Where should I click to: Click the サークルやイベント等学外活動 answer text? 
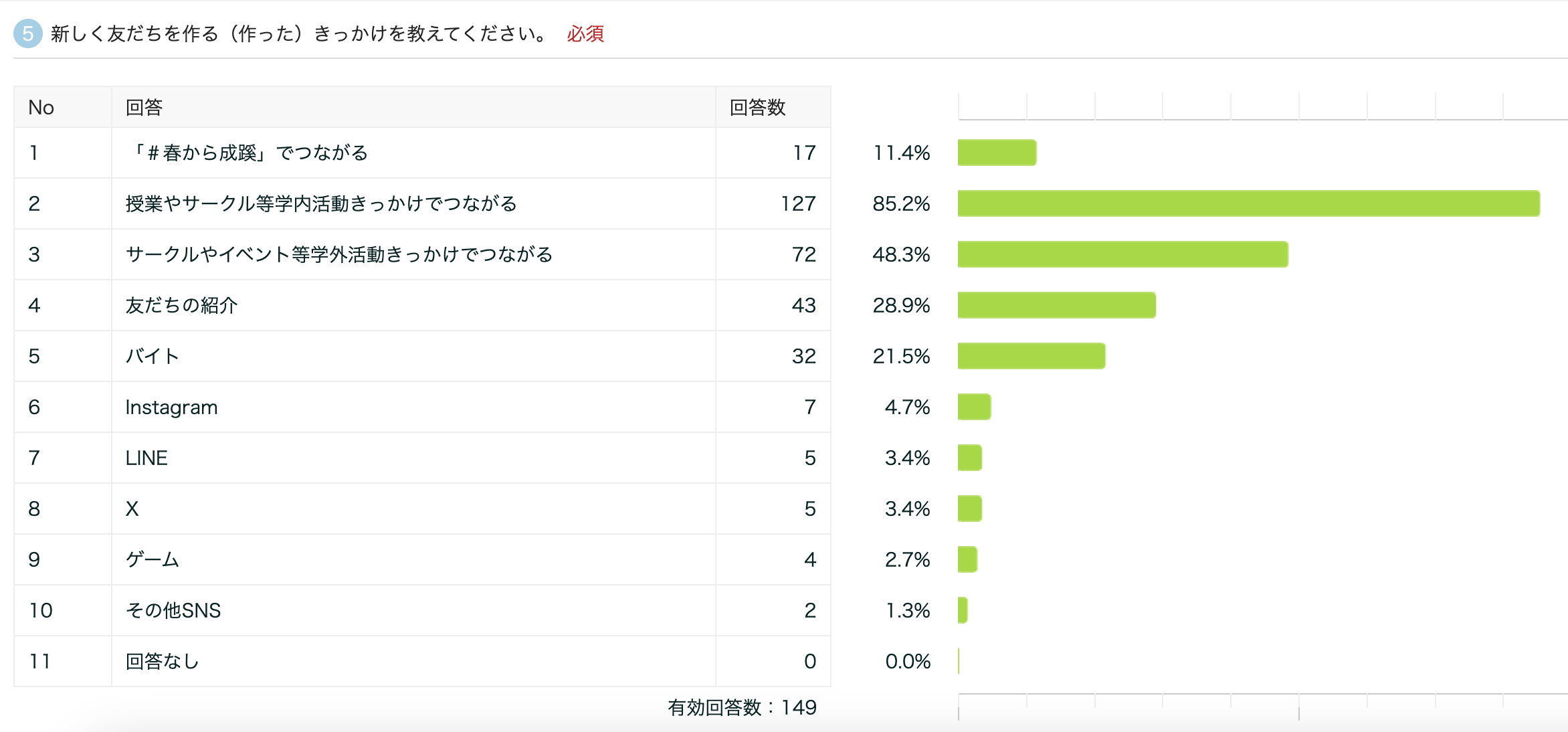click(x=338, y=254)
